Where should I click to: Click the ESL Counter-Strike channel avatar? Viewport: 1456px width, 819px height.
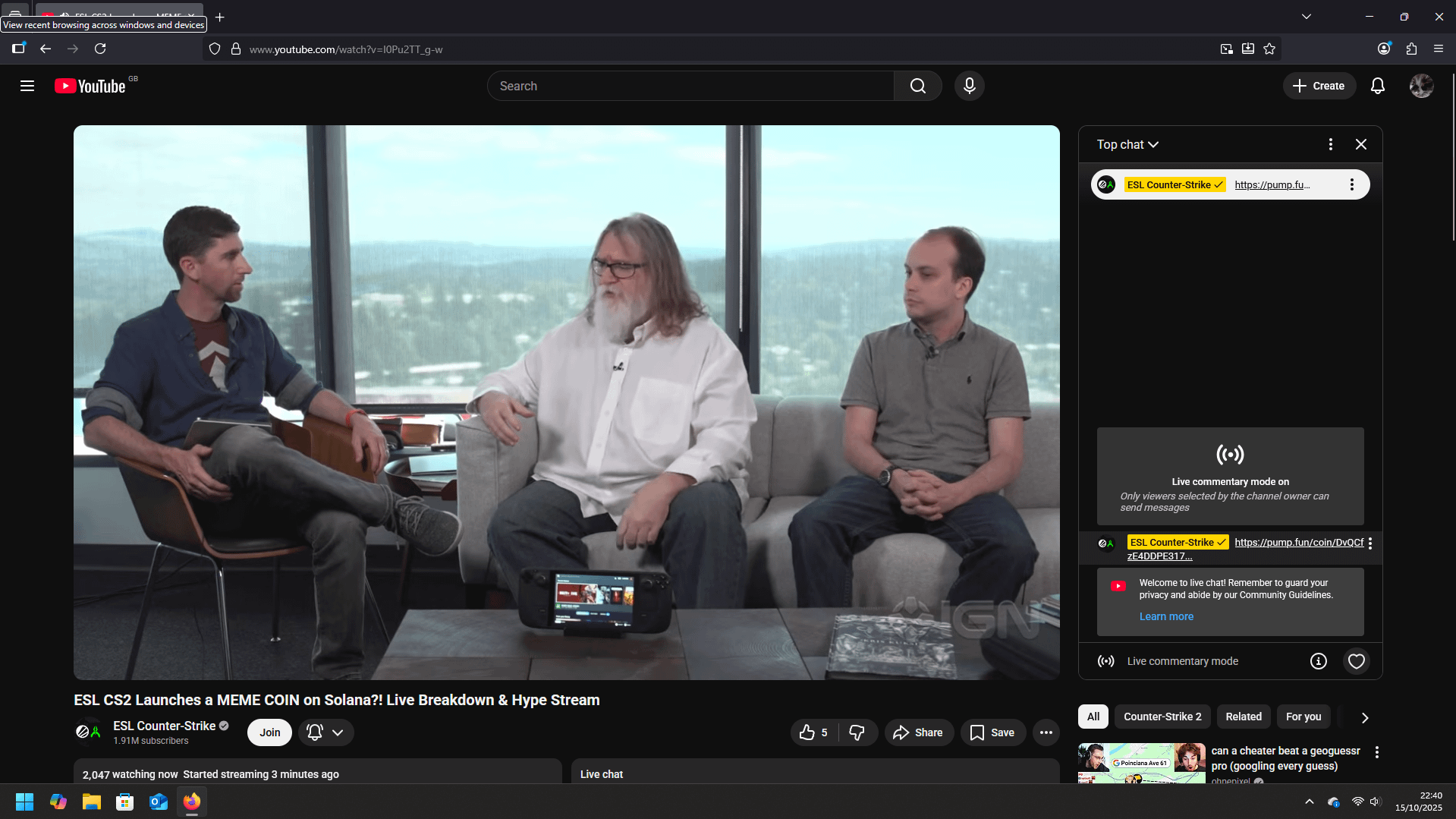[88, 732]
